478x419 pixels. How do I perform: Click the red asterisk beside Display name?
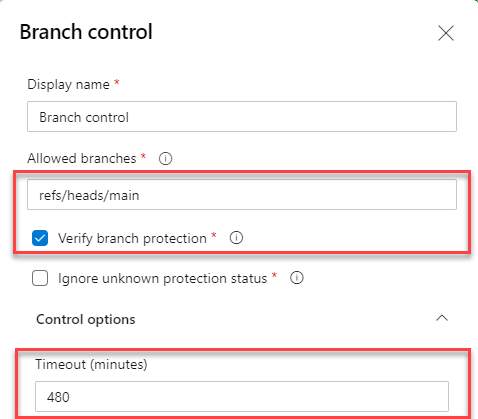click(117, 82)
